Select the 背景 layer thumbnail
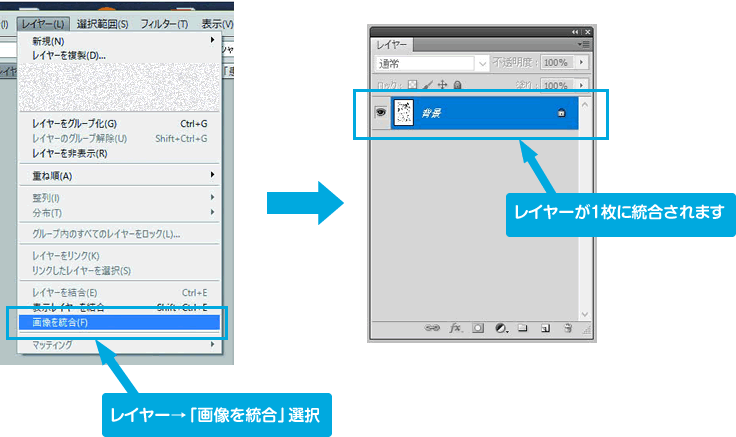736x437 pixels. pyautogui.click(x=405, y=114)
